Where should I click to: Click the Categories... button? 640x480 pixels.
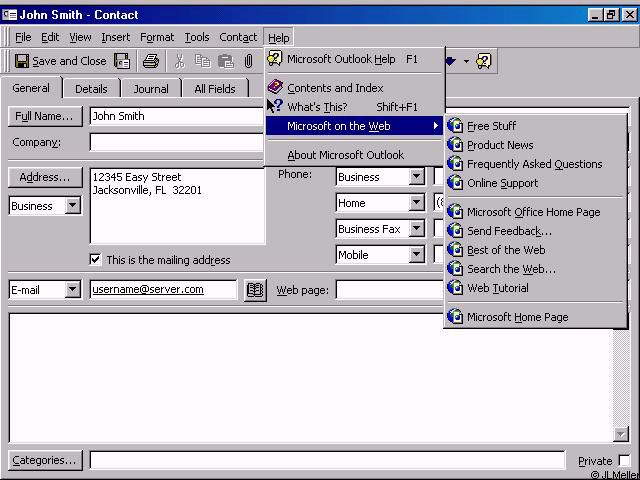click(x=45, y=460)
